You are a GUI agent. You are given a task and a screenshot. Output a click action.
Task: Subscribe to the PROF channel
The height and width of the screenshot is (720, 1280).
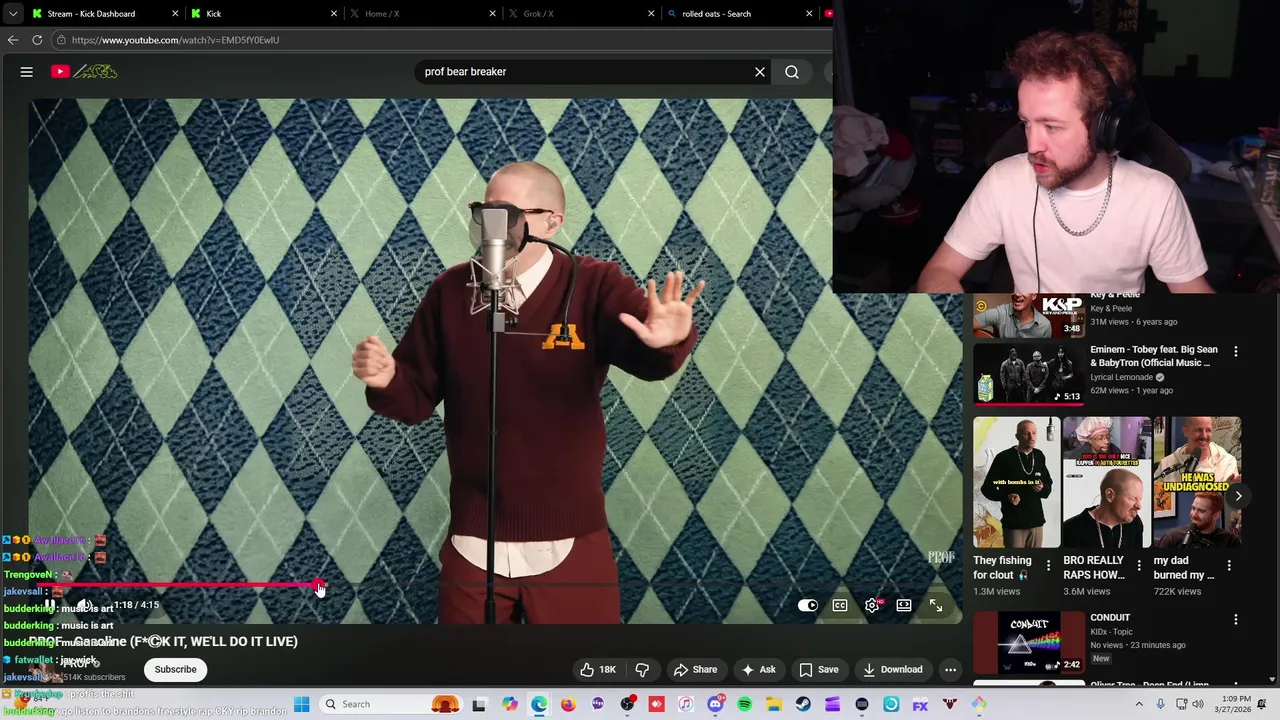(175, 670)
